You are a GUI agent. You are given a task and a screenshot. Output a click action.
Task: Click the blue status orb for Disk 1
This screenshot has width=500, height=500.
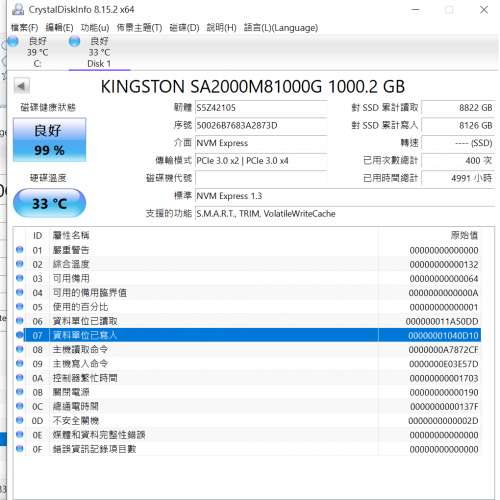click(74, 41)
